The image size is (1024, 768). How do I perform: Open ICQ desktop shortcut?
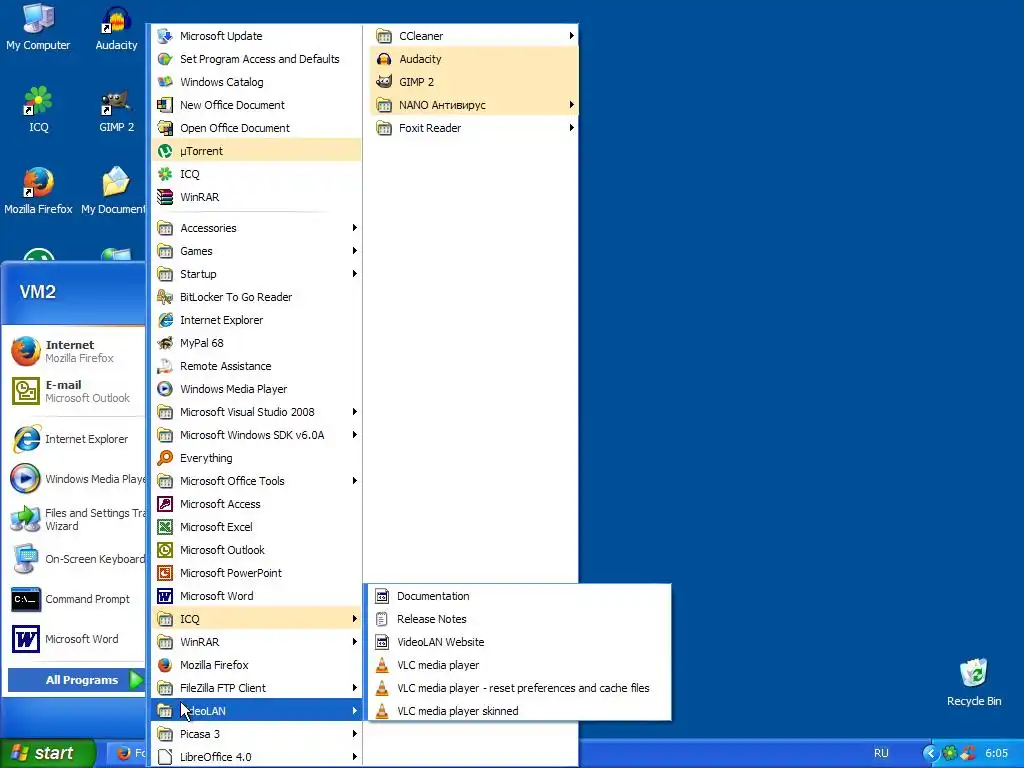pyautogui.click(x=39, y=110)
